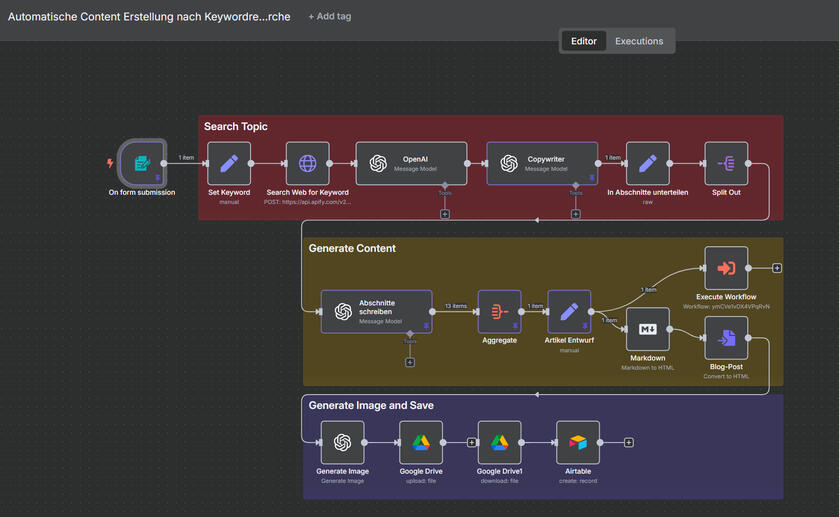This screenshot has height=517, width=839.
Task: Click the Set Keyword pencil node
Action: point(229,163)
